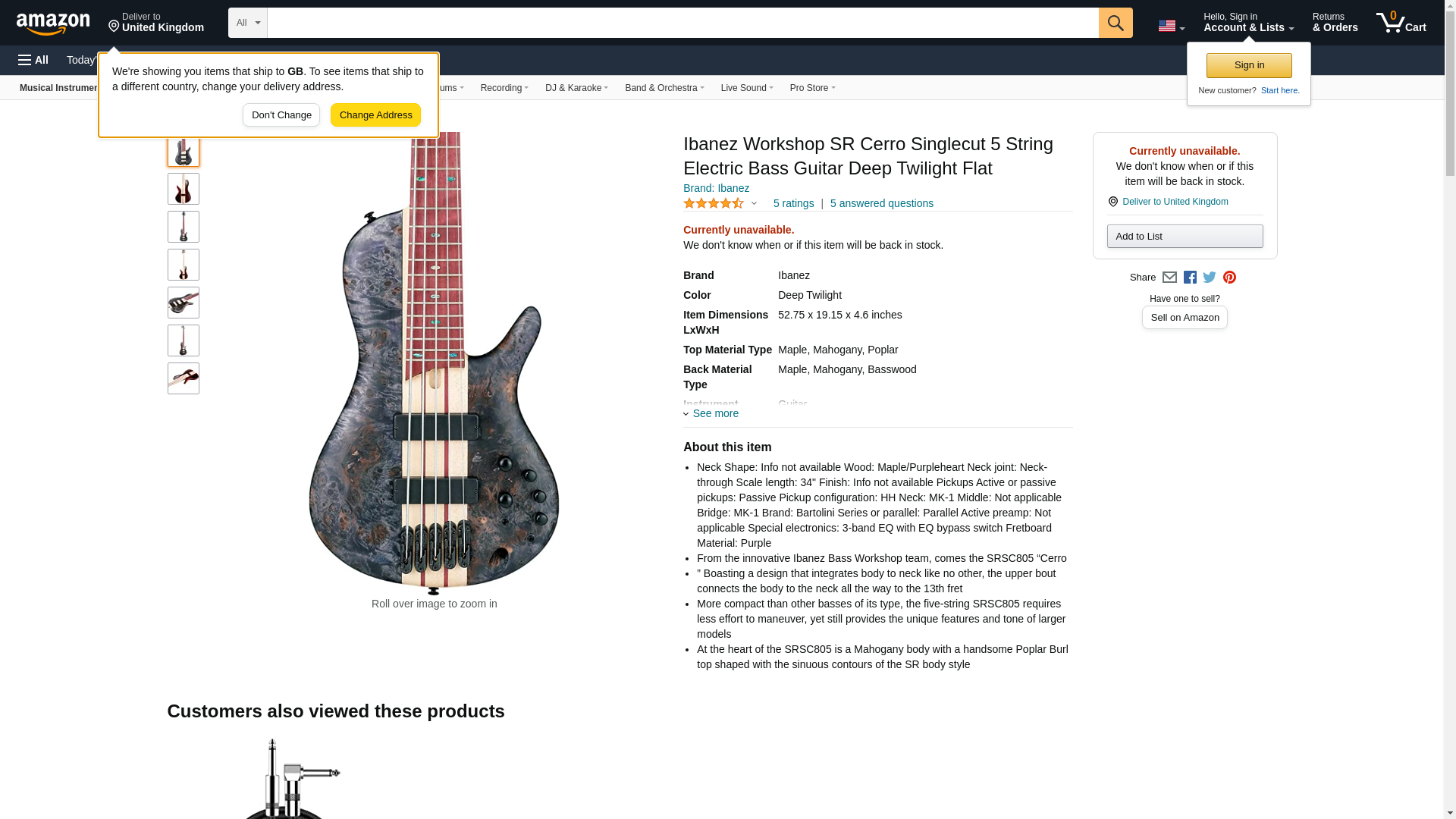Open the search category All dropdown

click(x=248, y=23)
